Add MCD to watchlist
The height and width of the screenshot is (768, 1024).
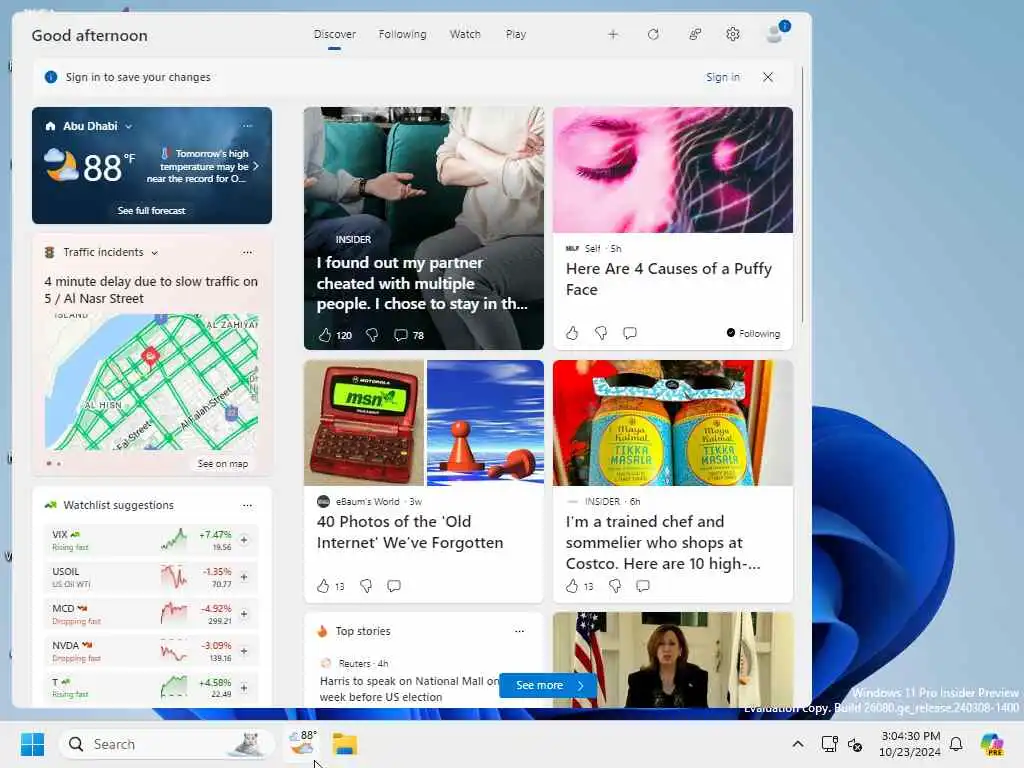[244, 614]
